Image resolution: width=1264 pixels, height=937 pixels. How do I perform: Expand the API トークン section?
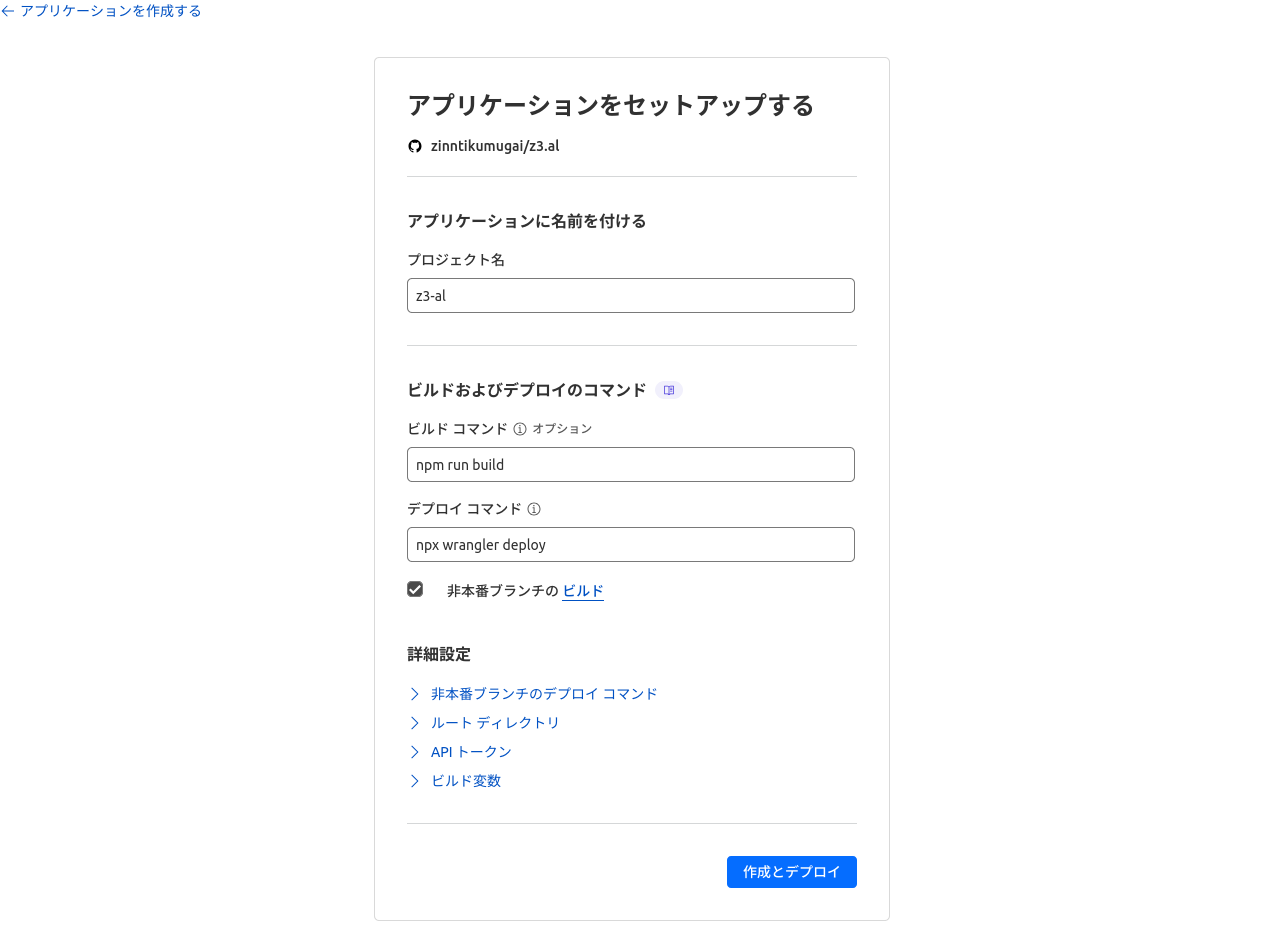click(471, 752)
